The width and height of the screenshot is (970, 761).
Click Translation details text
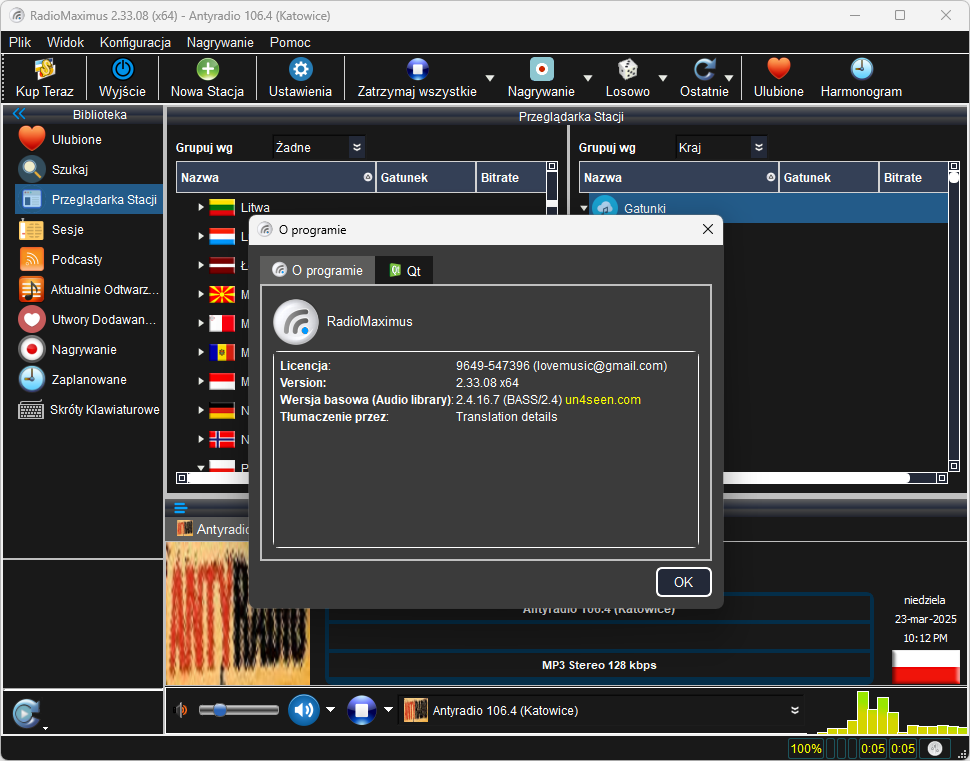[x=507, y=417]
